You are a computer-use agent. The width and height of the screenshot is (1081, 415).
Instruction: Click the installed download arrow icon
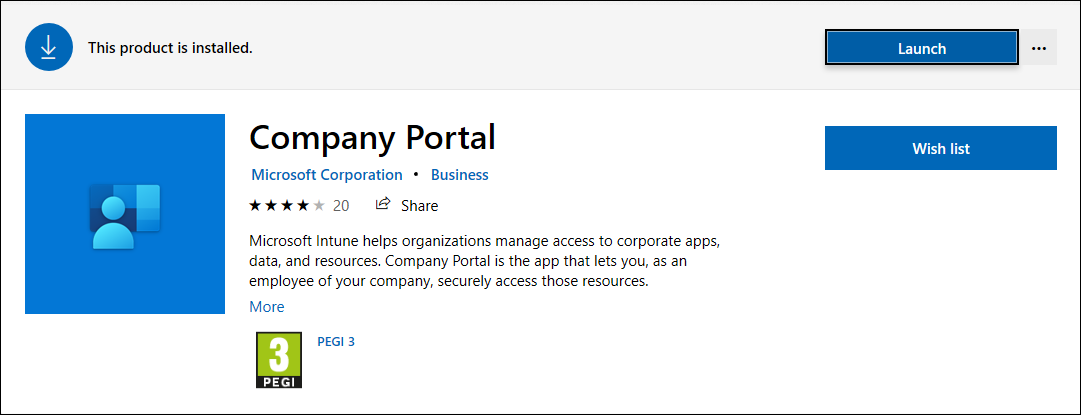coord(49,47)
